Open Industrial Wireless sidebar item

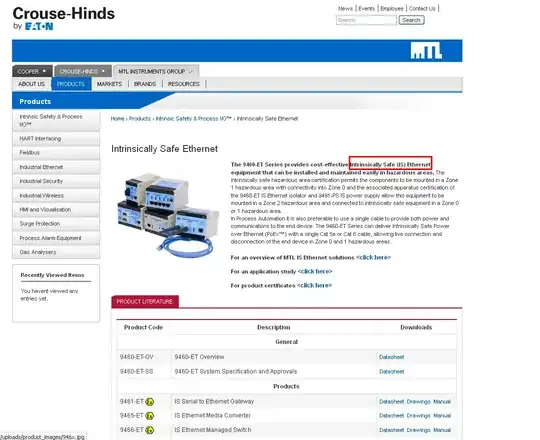point(56,196)
